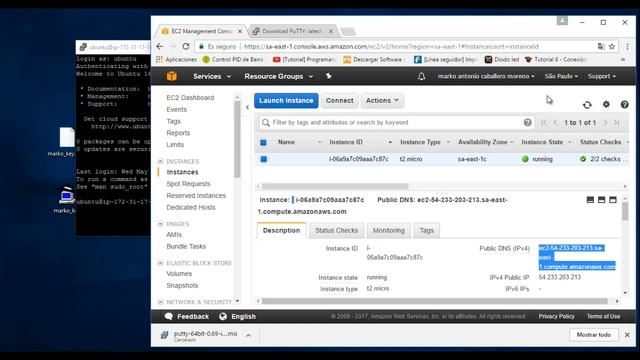Screen dimensions: 640x360
Task: Switch to the Monitoring tab
Action: pos(389,231)
